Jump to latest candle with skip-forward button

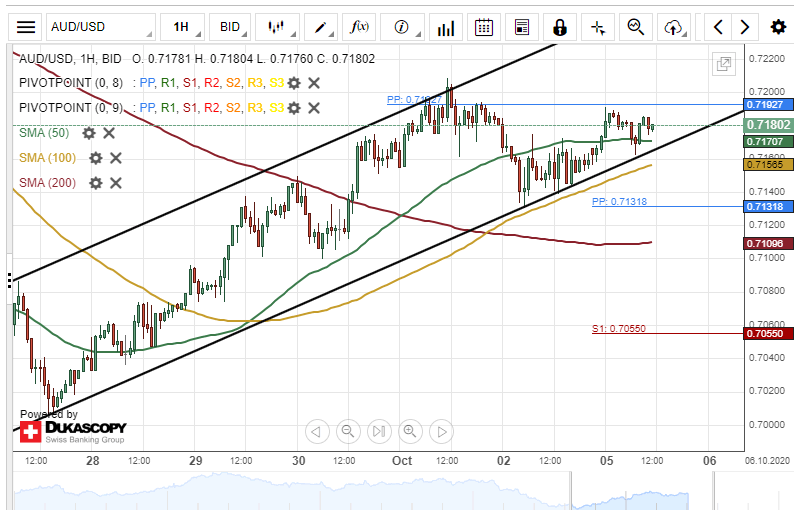point(379,432)
